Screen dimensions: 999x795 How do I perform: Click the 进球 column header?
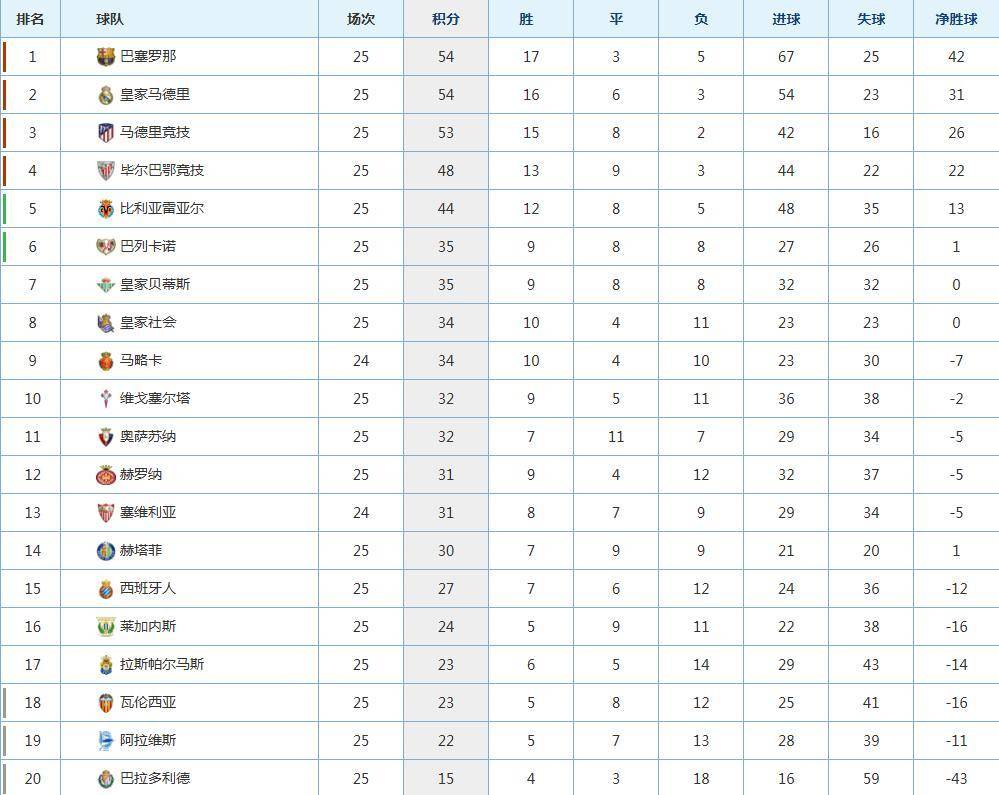coord(786,19)
